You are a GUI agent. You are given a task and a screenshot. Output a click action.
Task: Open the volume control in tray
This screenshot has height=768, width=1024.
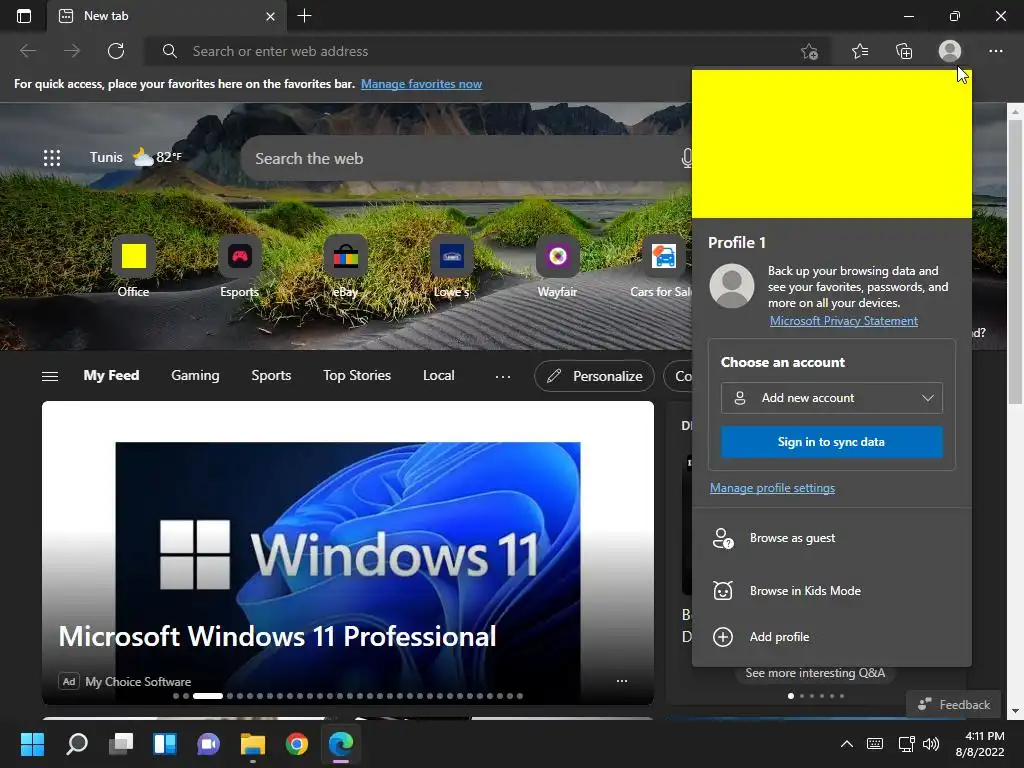931,744
